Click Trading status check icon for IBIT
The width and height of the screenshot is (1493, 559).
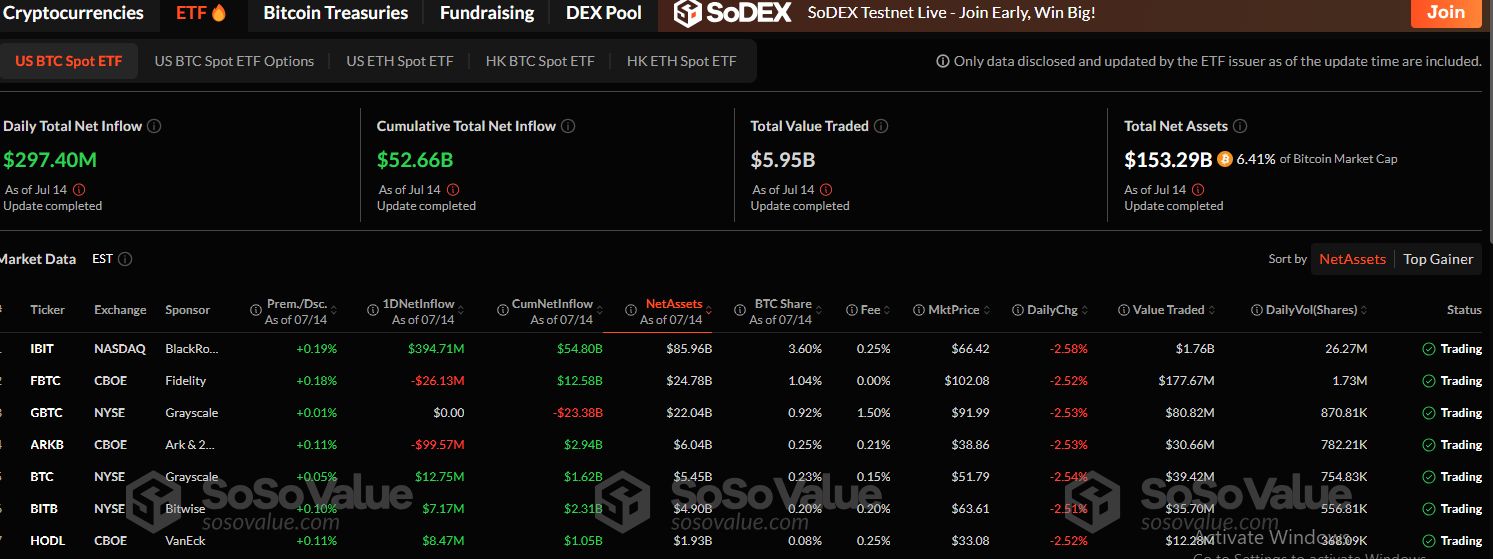pyautogui.click(x=1429, y=349)
